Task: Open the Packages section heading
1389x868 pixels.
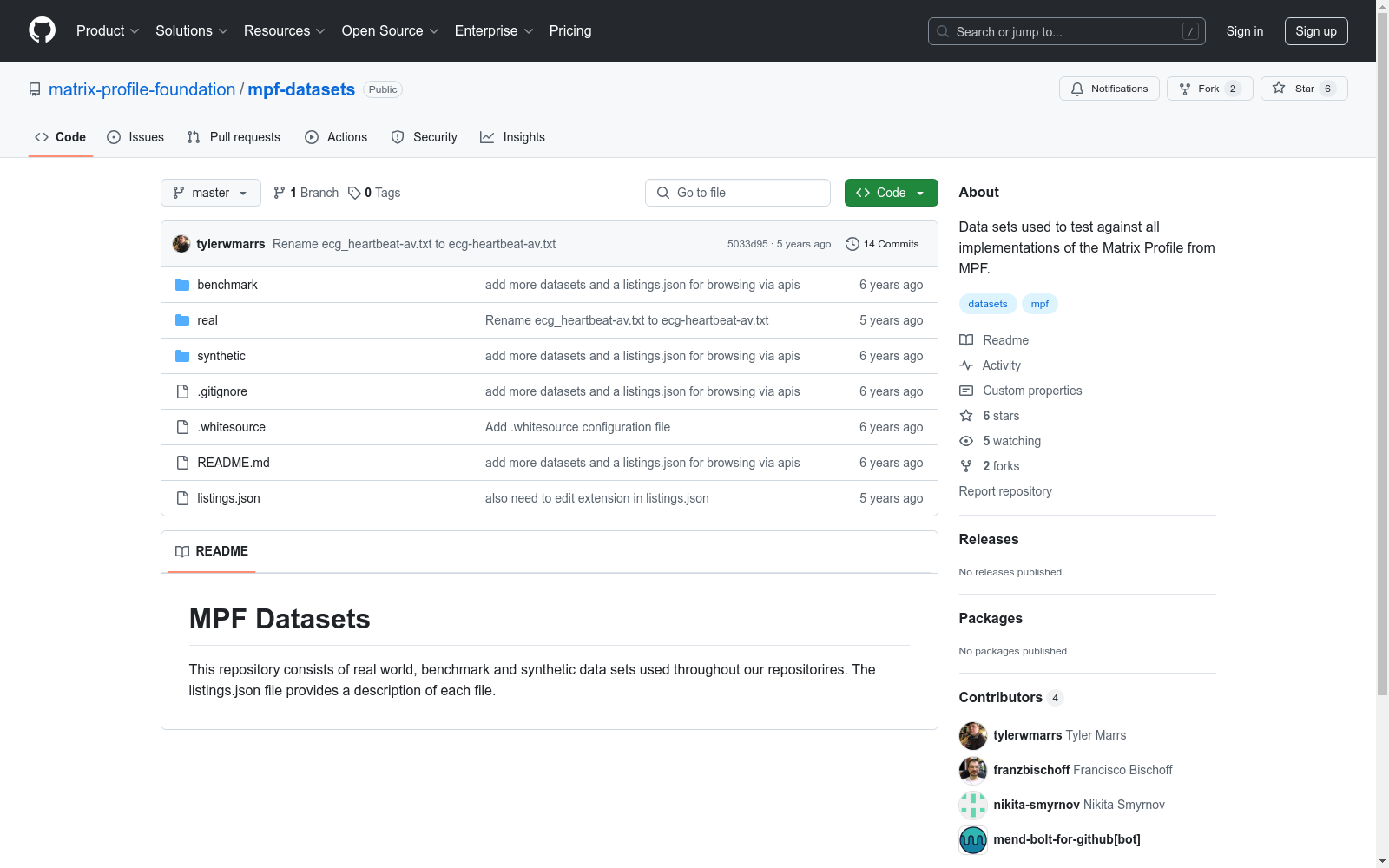Action: click(x=991, y=618)
